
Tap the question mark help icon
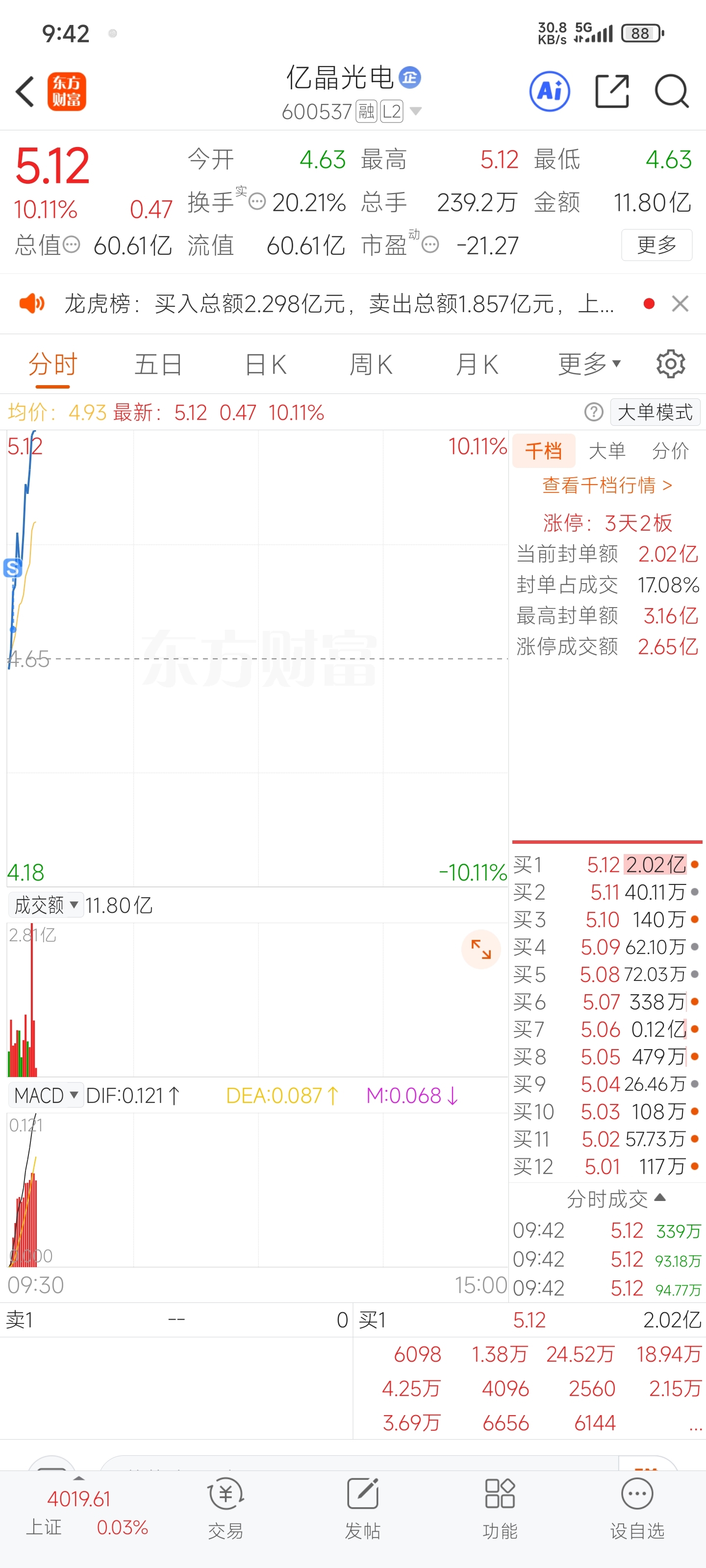(593, 412)
